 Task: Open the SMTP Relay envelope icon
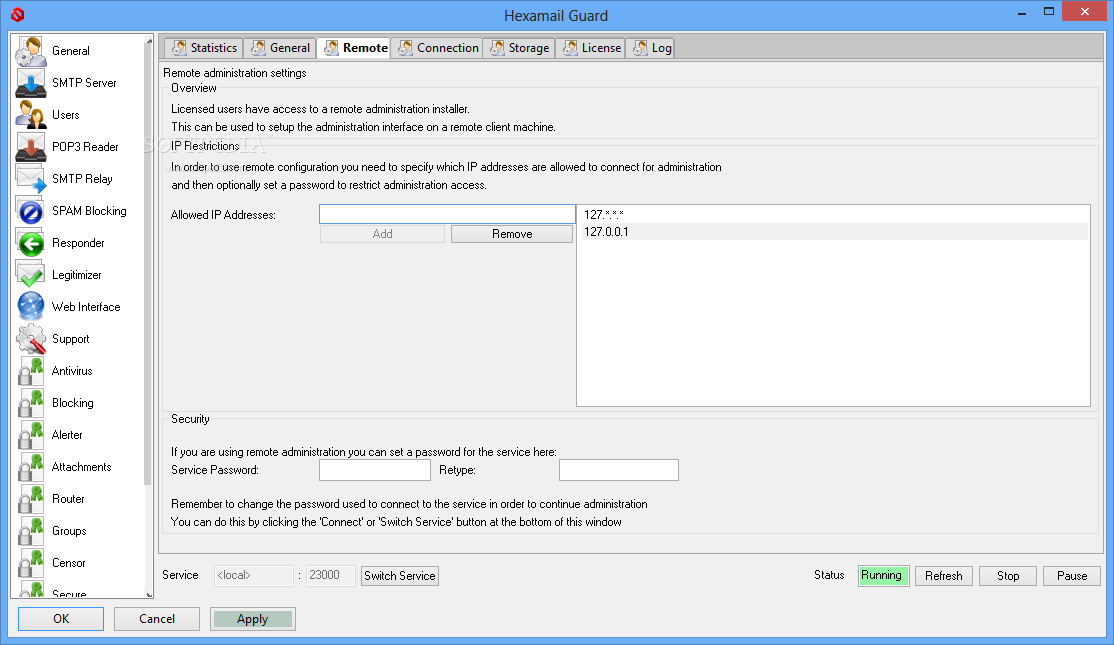[31, 179]
